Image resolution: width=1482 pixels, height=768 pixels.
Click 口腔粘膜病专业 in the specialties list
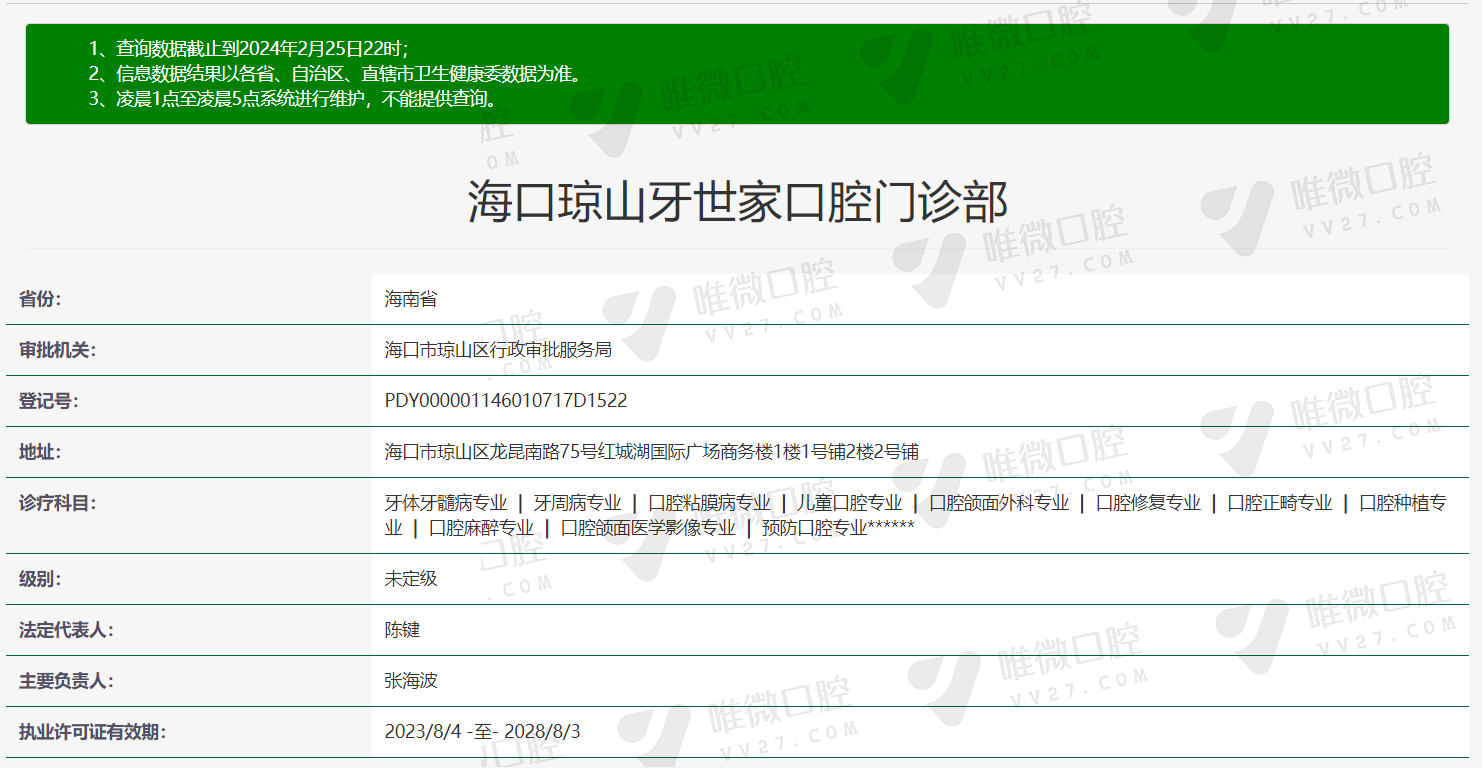(x=710, y=503)
